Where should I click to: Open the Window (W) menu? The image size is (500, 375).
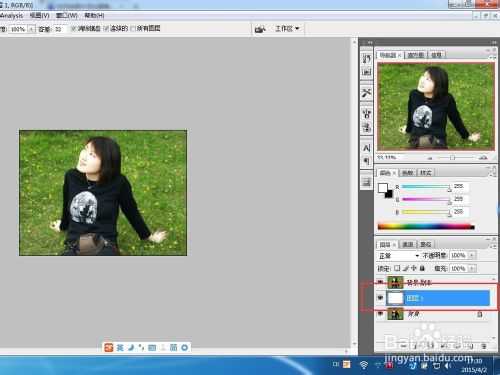pyautogui.click(x=67, y=15)
